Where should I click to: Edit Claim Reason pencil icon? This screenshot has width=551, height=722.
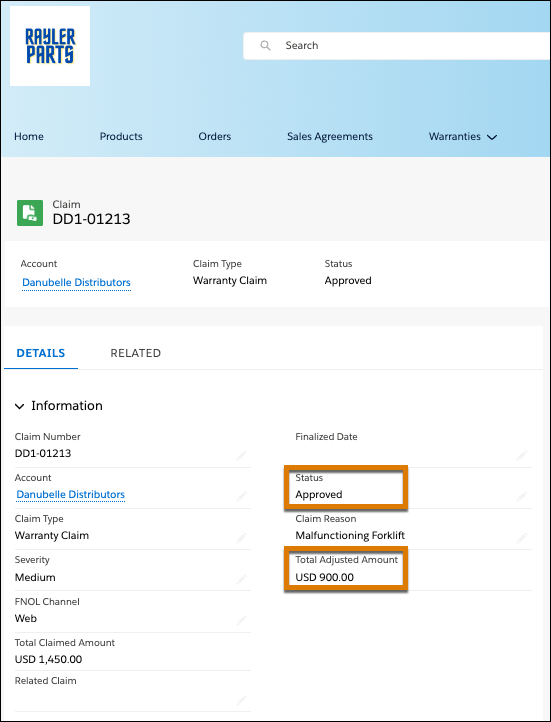pyautogui.click(x=522, y=538)
